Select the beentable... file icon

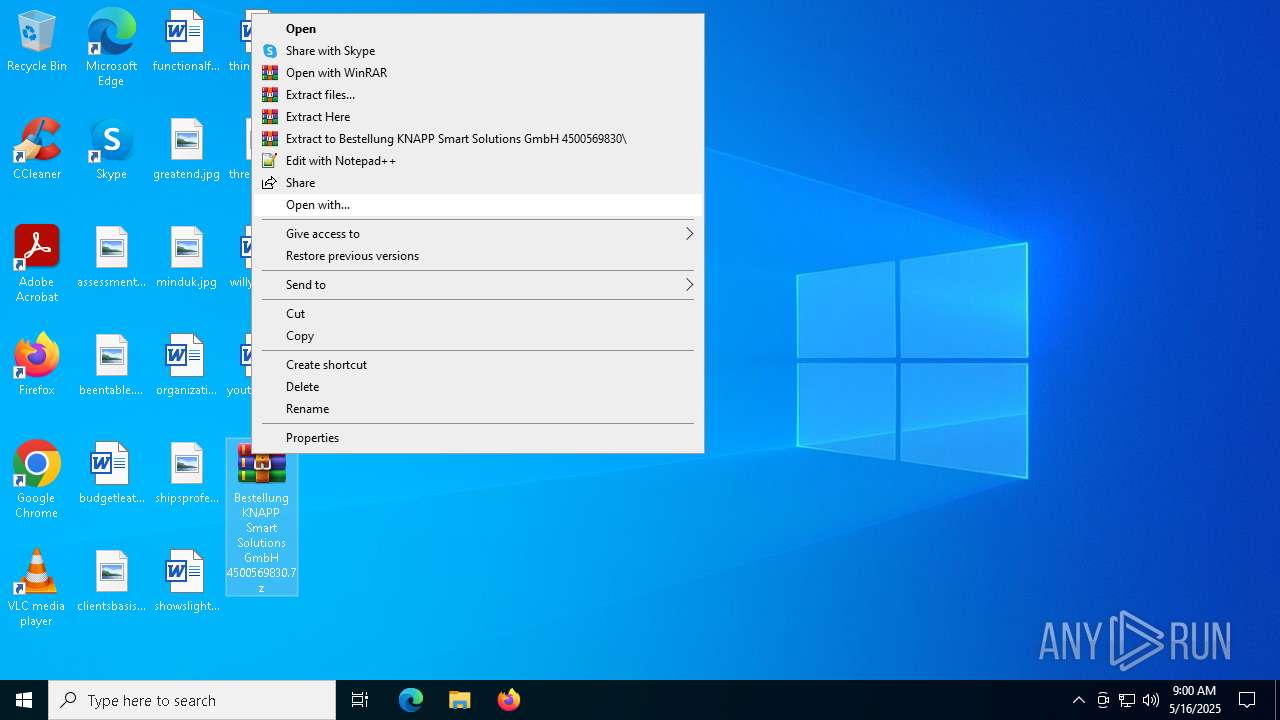[111, 366]
